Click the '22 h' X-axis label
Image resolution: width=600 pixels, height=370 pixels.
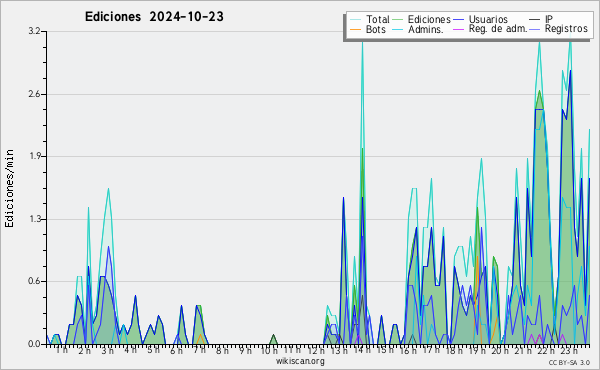tap(546, 350)
